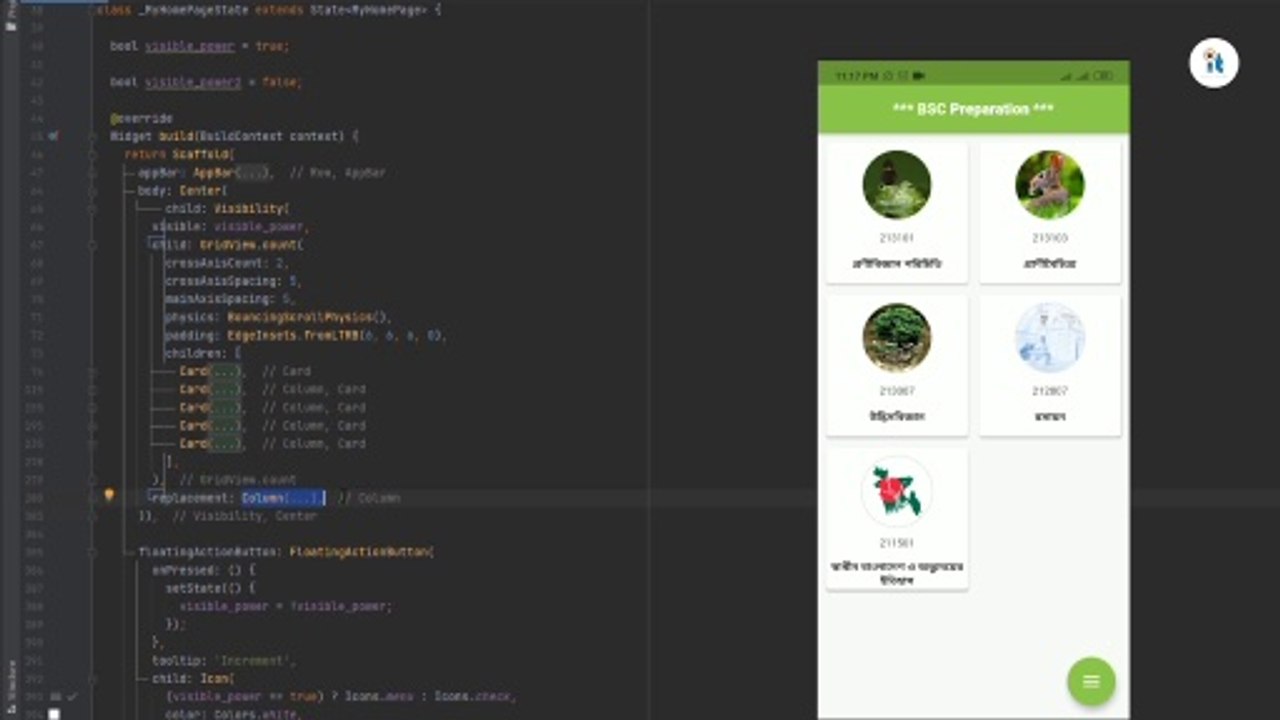Place cursor on 'bool visible_power2 = false;'
The height and width of the screenshot is (720, 1280).
coord(206,82)
